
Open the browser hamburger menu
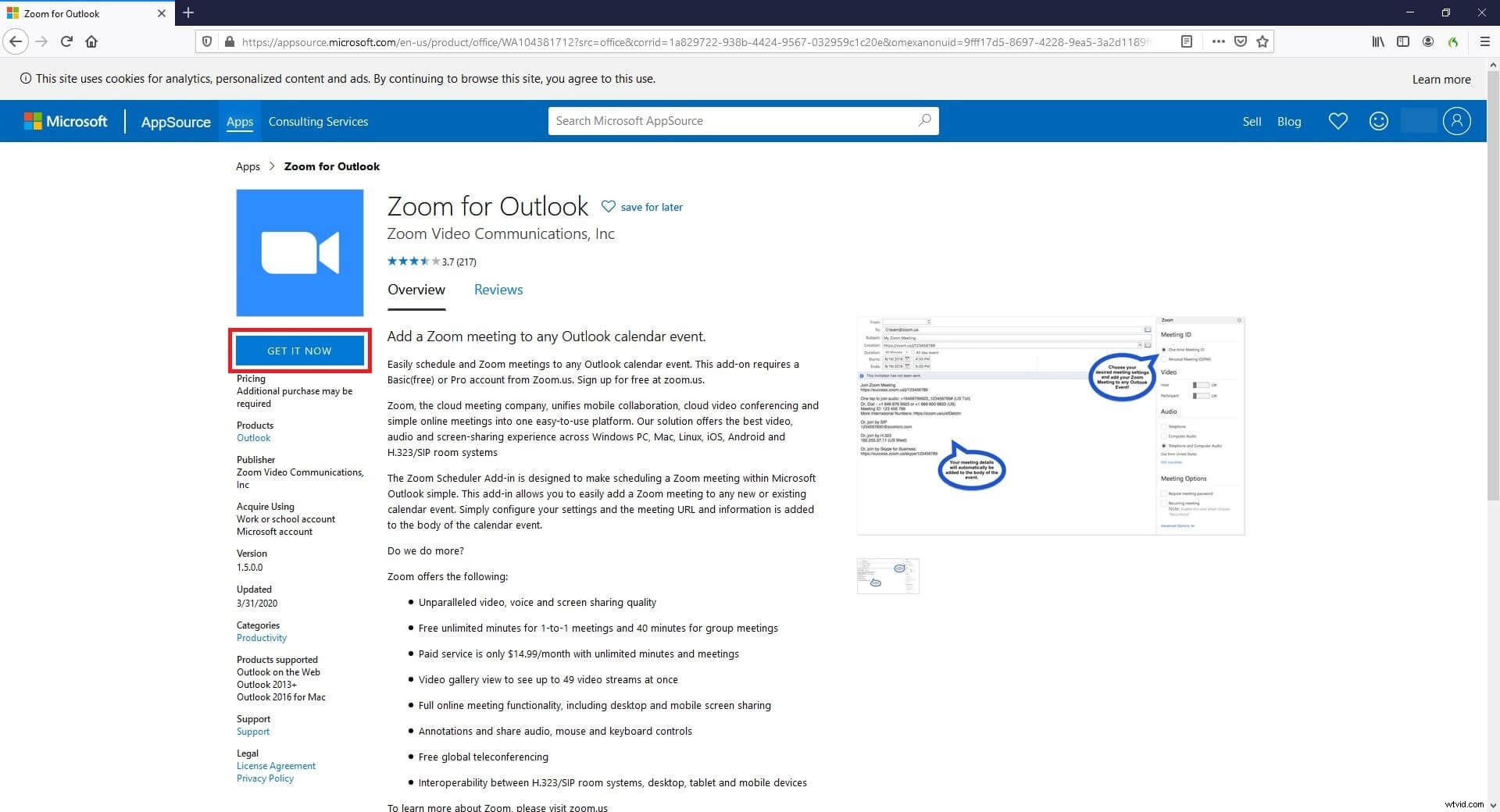click(x=1484, y=41)
